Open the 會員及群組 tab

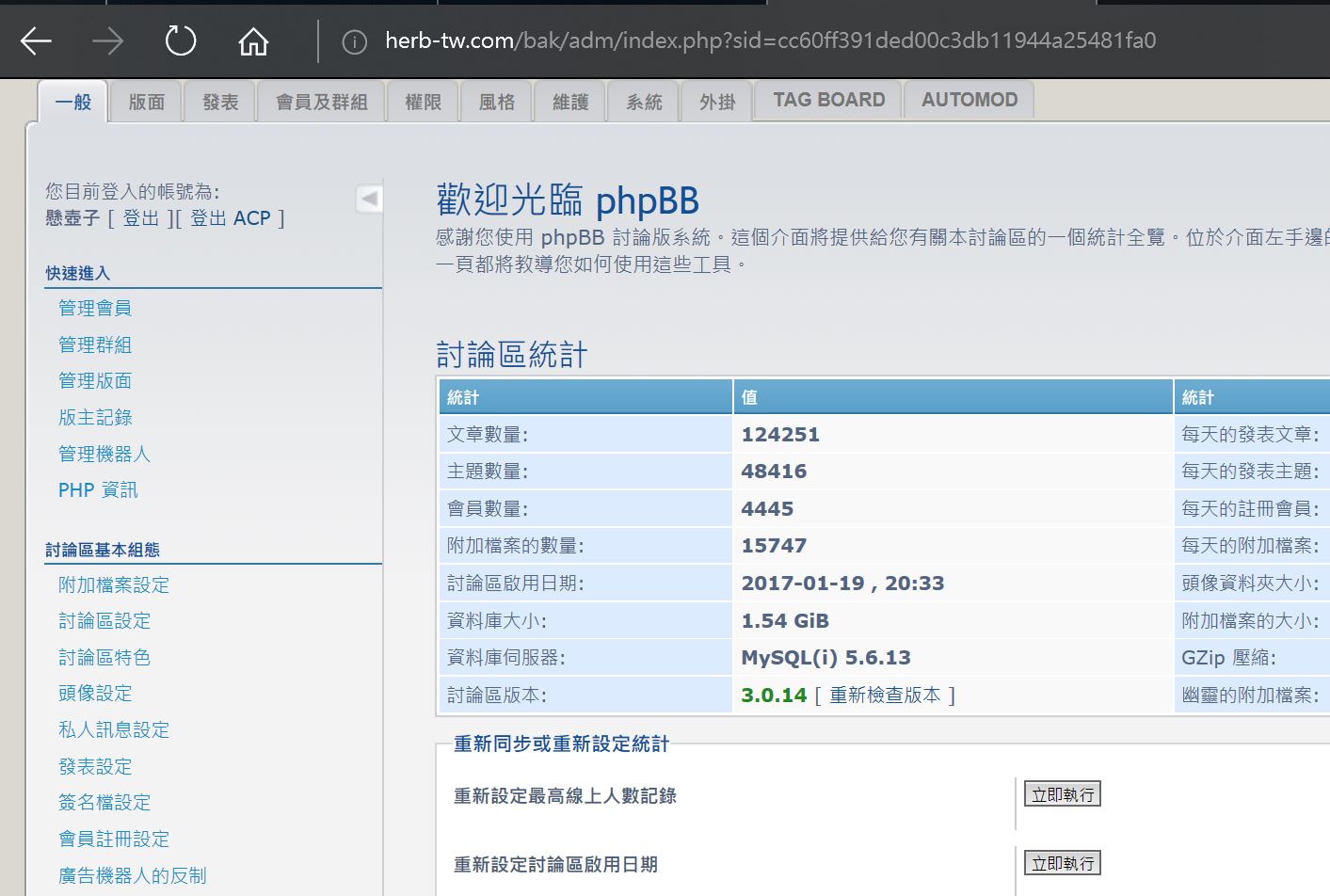click(x=322, y=102)
